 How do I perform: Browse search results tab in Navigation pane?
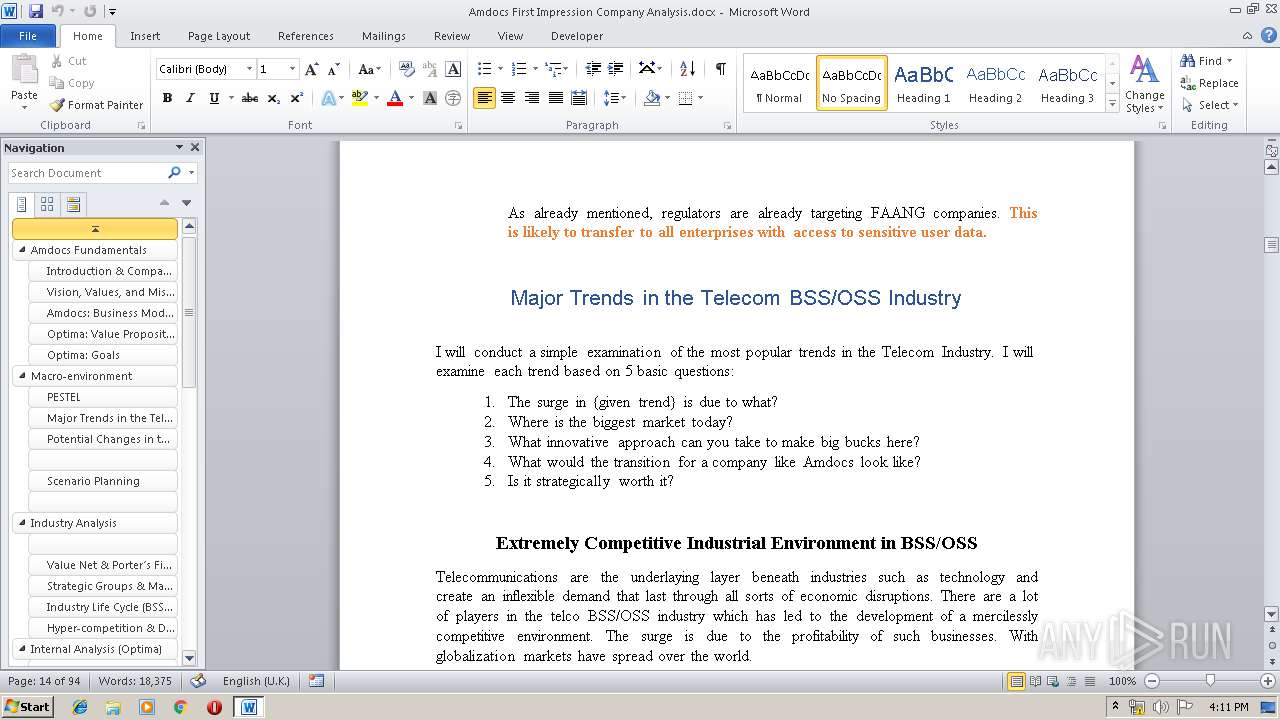[x=73, y=204]
